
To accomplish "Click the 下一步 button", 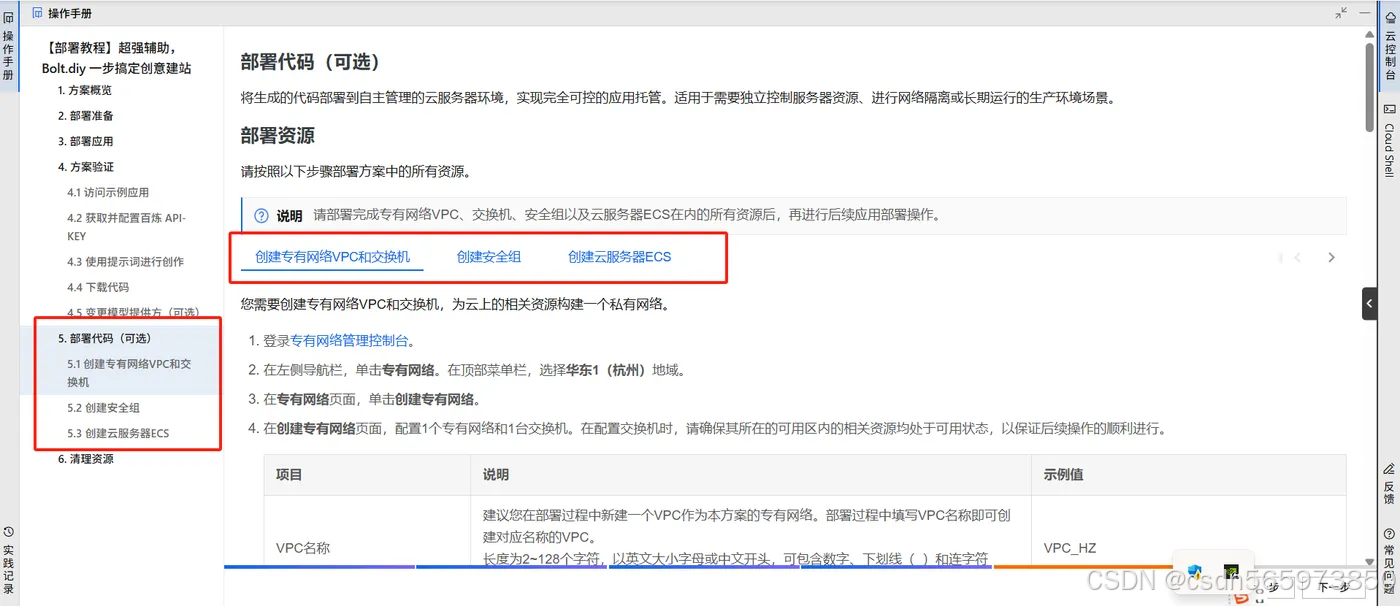I will 1333,587.
